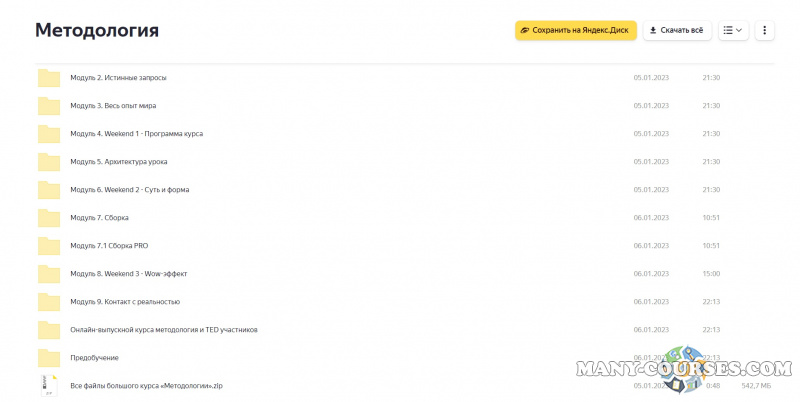800x402 pixels.
Task: Click the folder icon for Модуль 2
Action: click(x=49, y=78)
